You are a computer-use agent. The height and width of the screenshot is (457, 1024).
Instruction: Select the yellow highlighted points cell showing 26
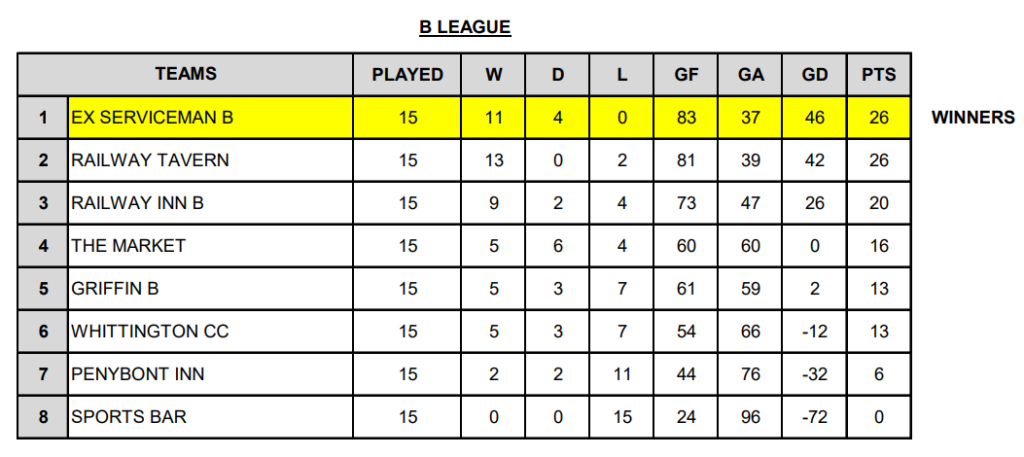[879, 117]
